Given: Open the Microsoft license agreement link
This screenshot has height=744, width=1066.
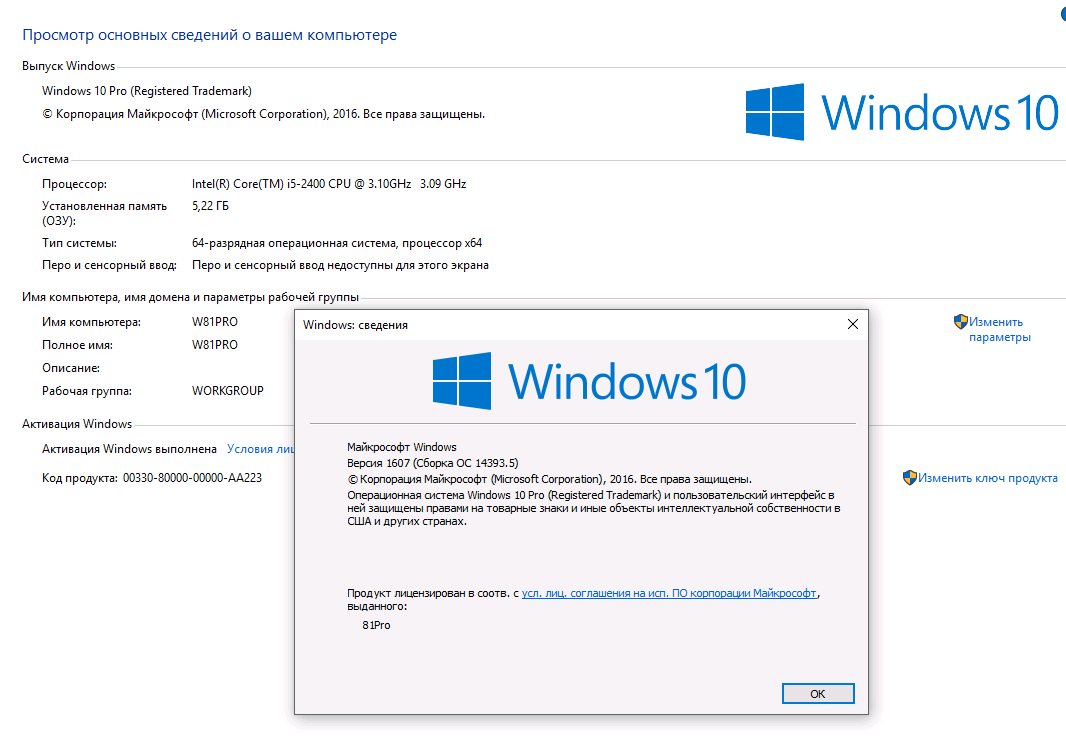Looking at the screenshot, I should coord(669,593).
